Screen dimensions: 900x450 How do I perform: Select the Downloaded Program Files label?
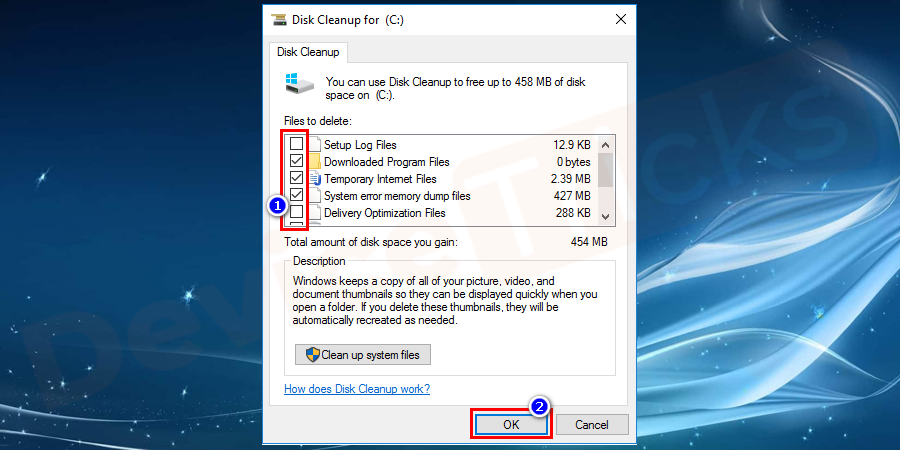pyautogui.click(x=386, y=162)
